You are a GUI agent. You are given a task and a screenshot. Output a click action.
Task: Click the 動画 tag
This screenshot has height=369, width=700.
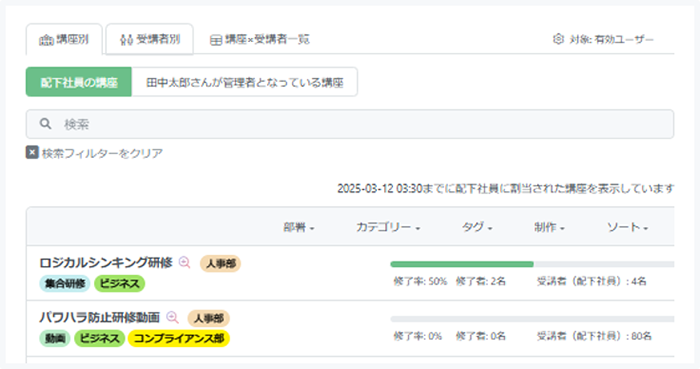pyautogui.click(x=55, y=339)
